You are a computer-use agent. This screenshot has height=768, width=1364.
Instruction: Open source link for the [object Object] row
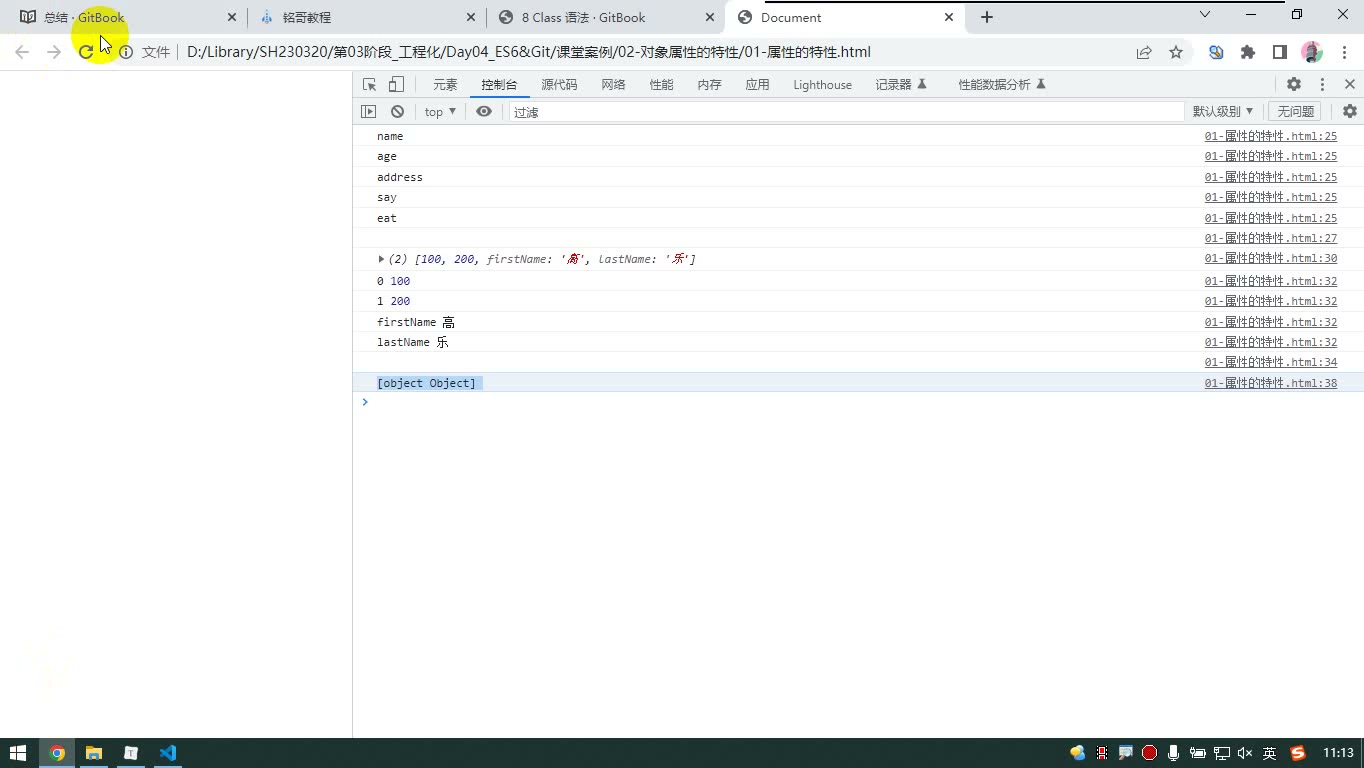[x=1270, y=383]
